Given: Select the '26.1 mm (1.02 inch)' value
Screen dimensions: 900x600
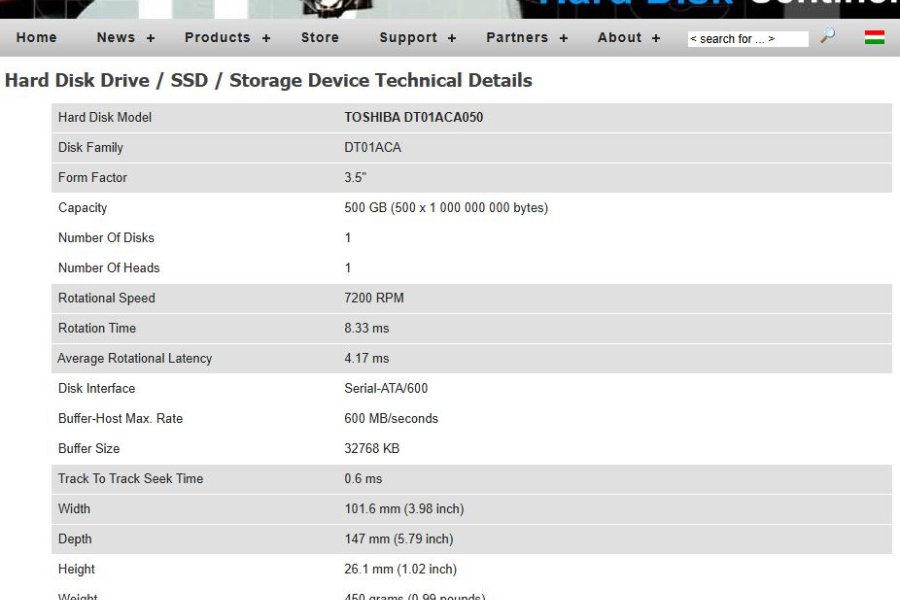Looking at the screenshot, I should click(x=401, y=570).
